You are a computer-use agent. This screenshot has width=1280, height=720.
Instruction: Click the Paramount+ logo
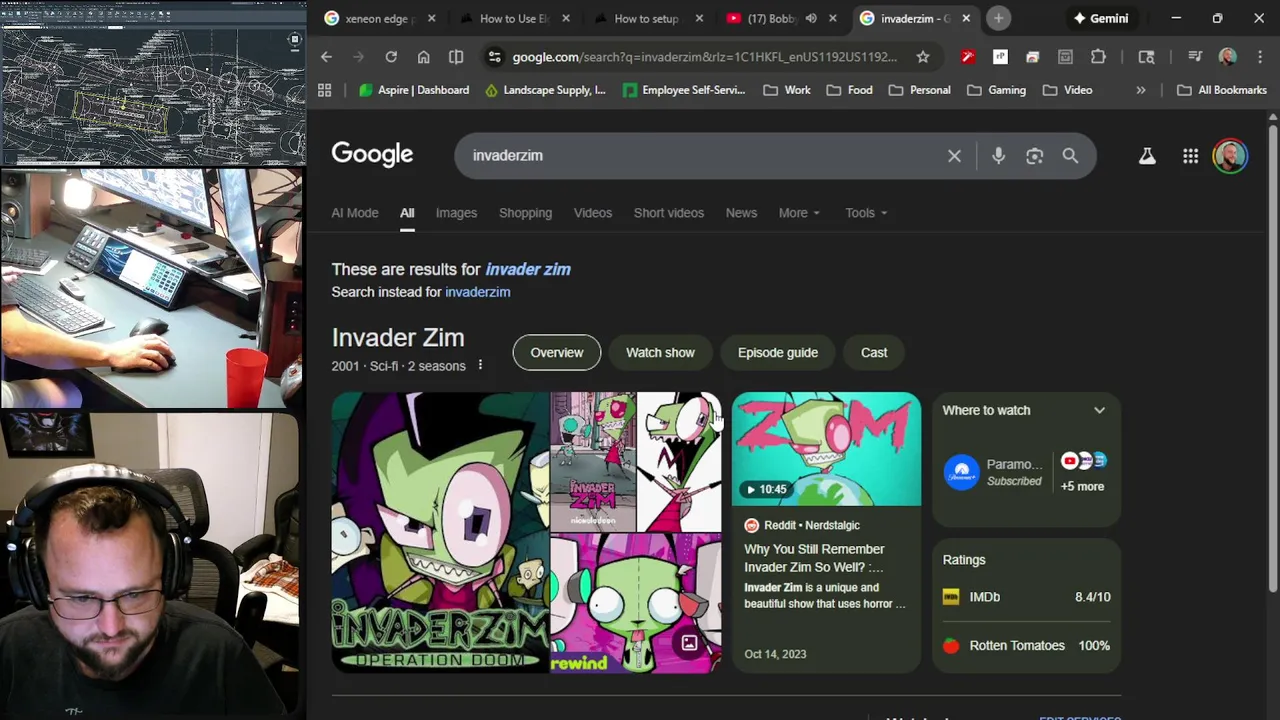(962, 472)
